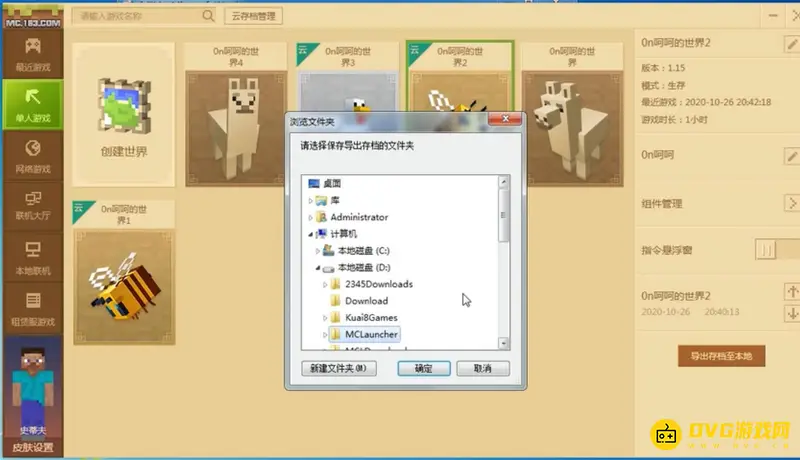Click the search magnifier icon

[207, 16]
